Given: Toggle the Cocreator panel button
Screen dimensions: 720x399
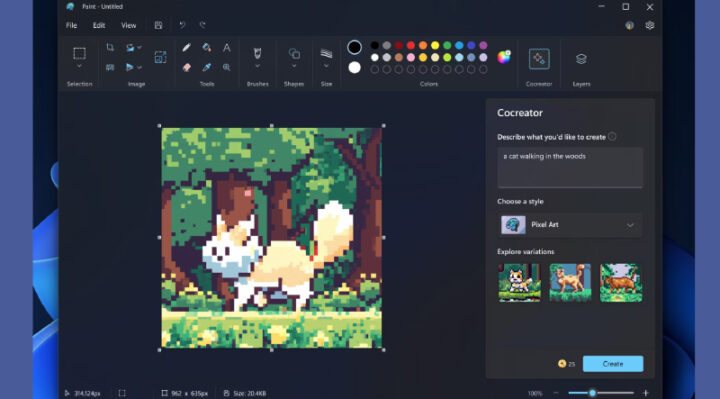Looking at the screenshot, I should 539,59.
